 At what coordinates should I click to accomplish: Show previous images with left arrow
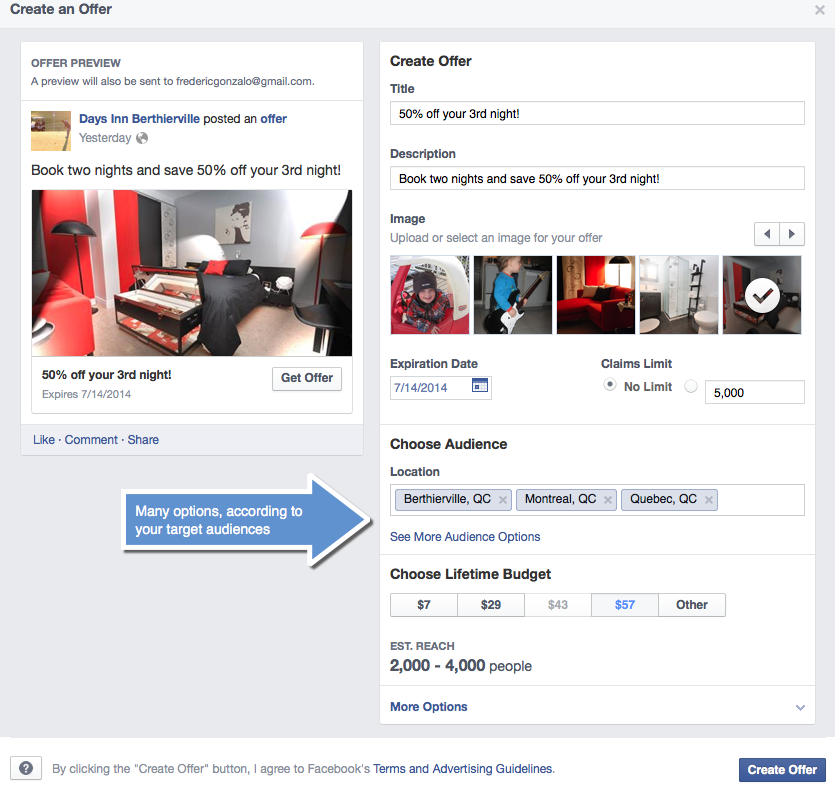[x=767, y=234]
